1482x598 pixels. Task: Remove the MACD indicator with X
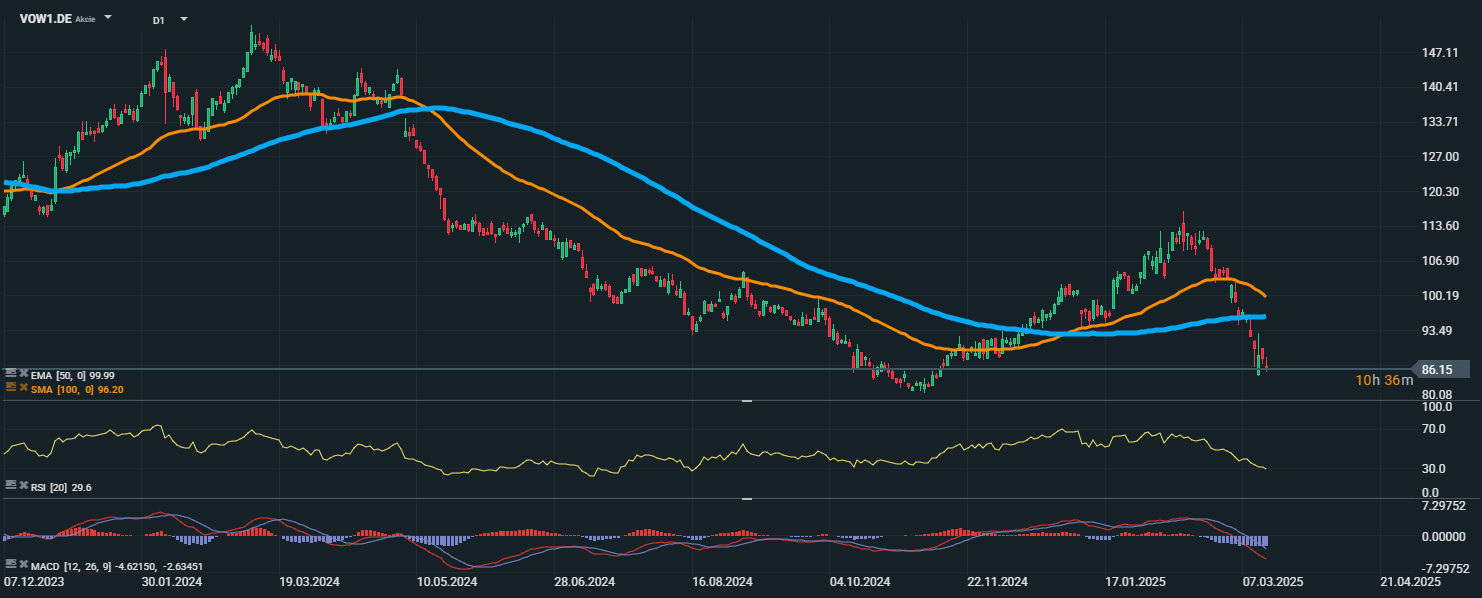pyautogui.click(x=23, y=564)
